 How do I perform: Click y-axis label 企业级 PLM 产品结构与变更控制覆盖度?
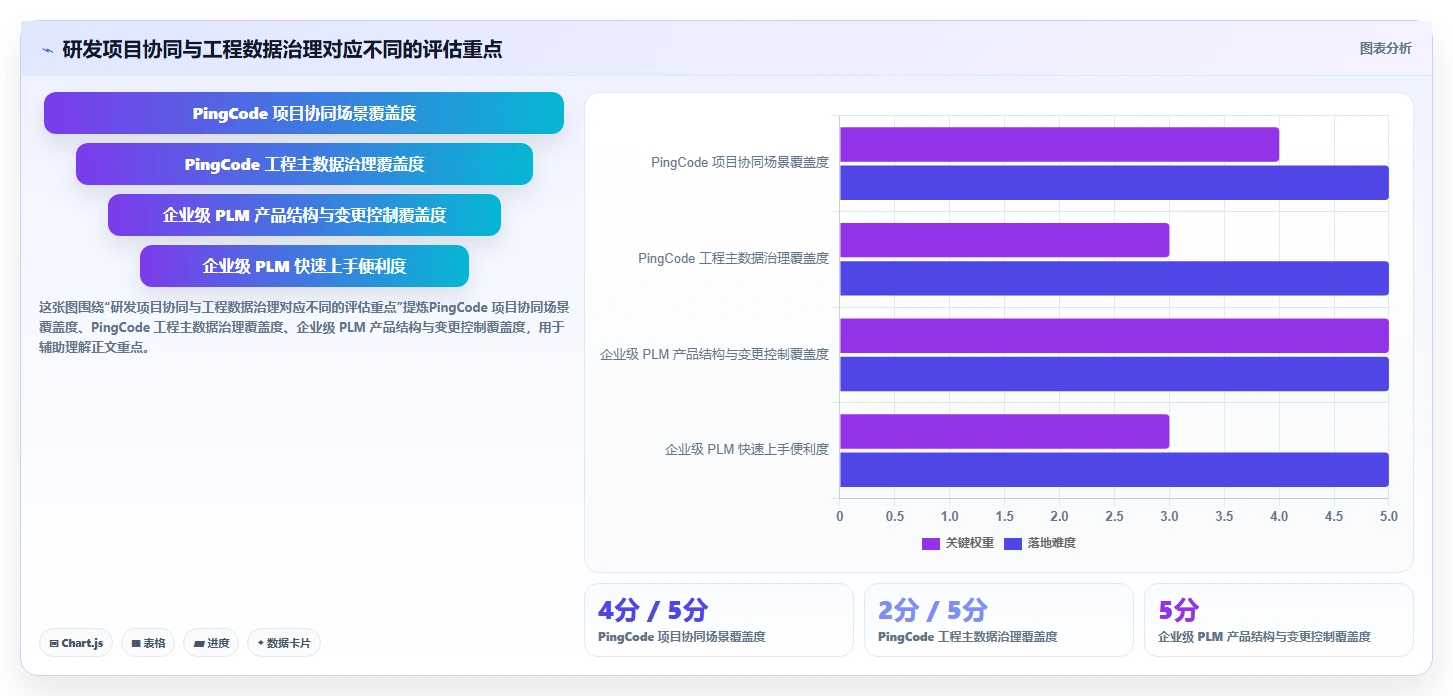[715, 354]
